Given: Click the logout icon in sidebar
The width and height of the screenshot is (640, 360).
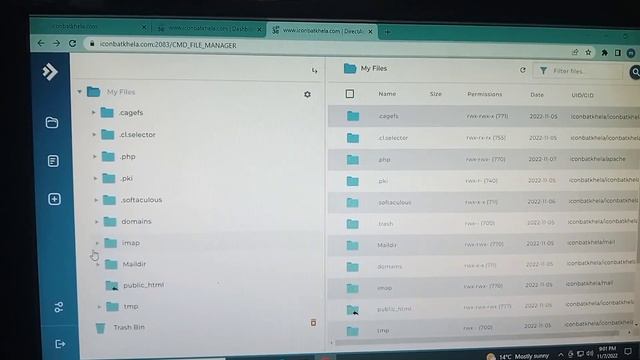Looking at the screenshot, I should tap(60, 344).
